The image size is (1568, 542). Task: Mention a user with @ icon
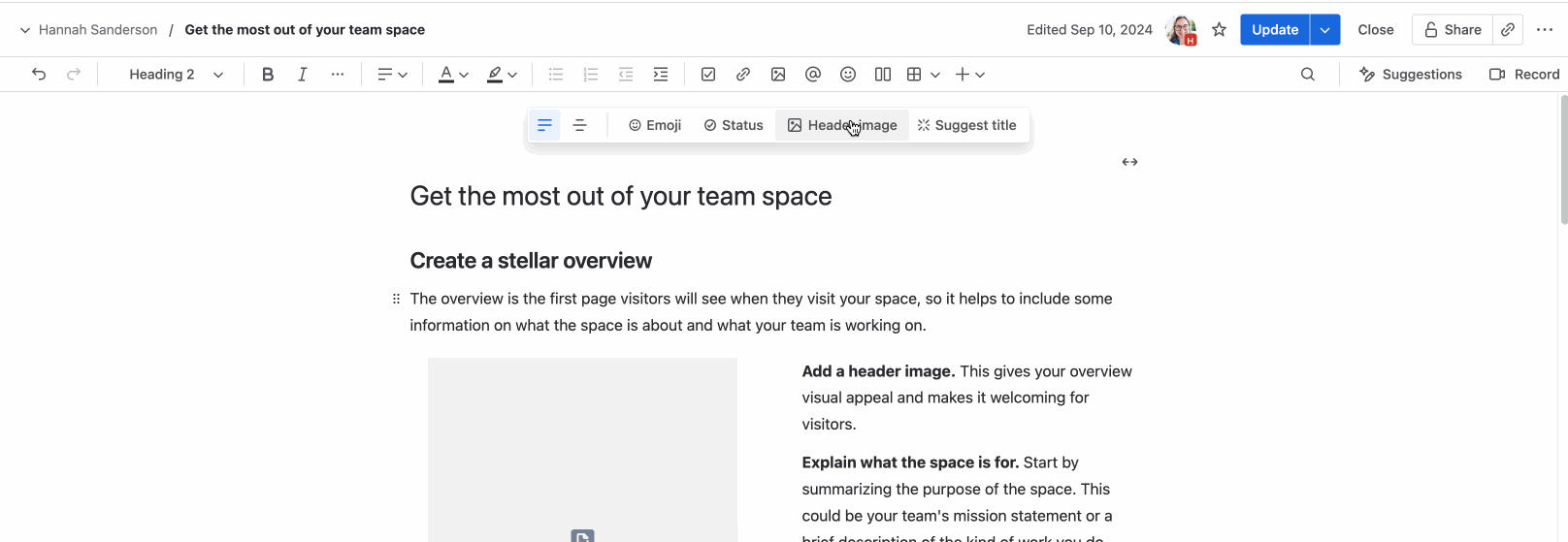[x=813, y=75]
